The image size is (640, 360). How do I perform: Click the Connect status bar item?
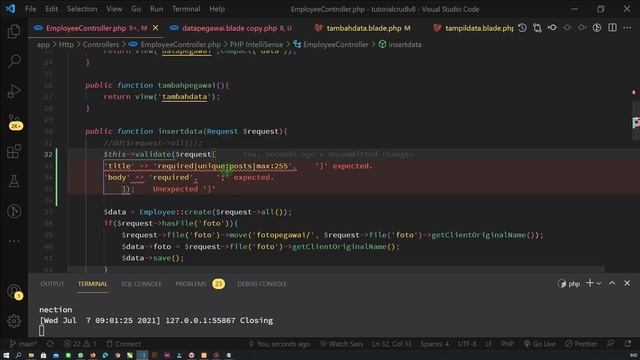pyautogui.click(x=123, y=344)
